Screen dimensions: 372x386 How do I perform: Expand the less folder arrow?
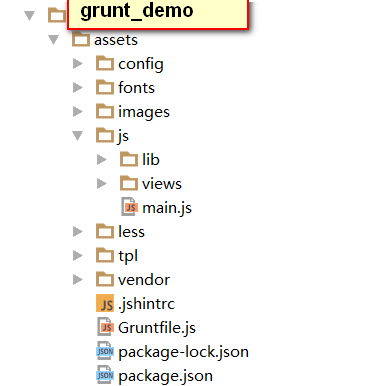pyautogui.click(x=78, y=232)
